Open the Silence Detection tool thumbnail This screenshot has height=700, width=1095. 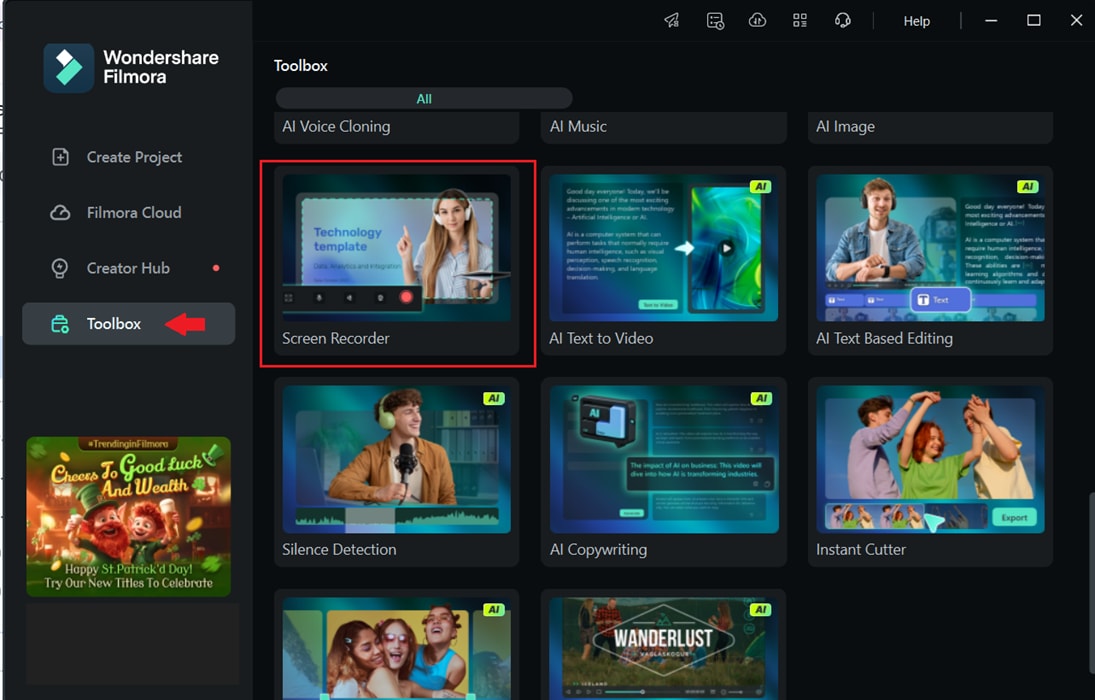pos(397,460)
